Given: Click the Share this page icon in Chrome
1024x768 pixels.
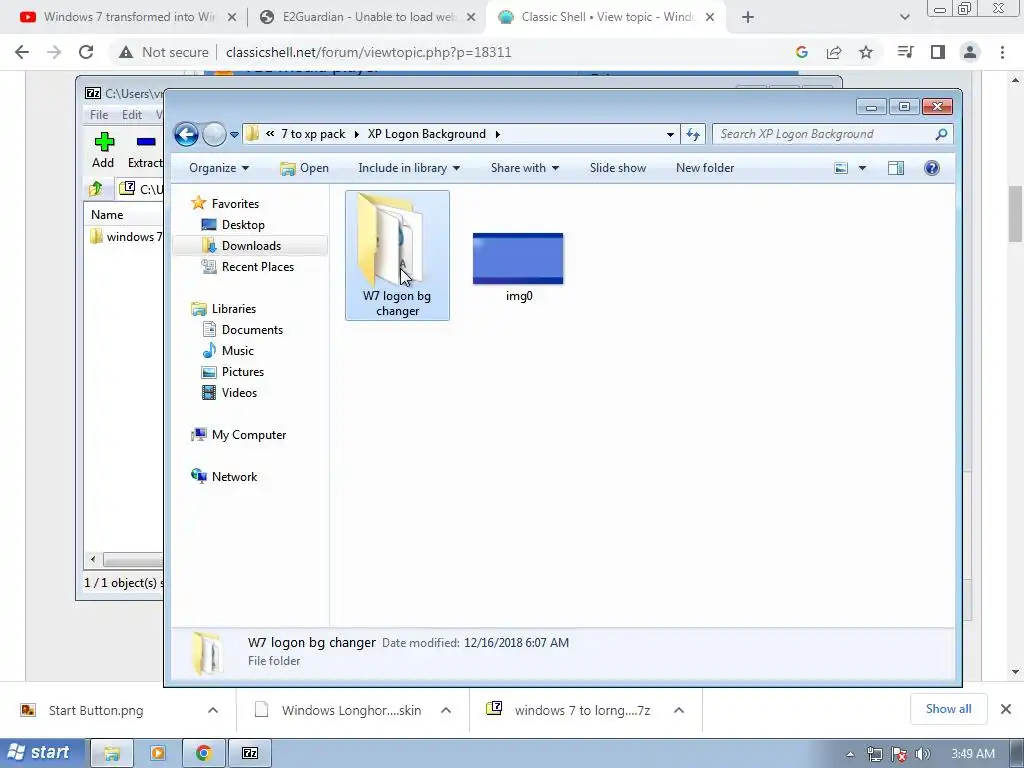Looking at the screenshot, I should tap(834, 52).
